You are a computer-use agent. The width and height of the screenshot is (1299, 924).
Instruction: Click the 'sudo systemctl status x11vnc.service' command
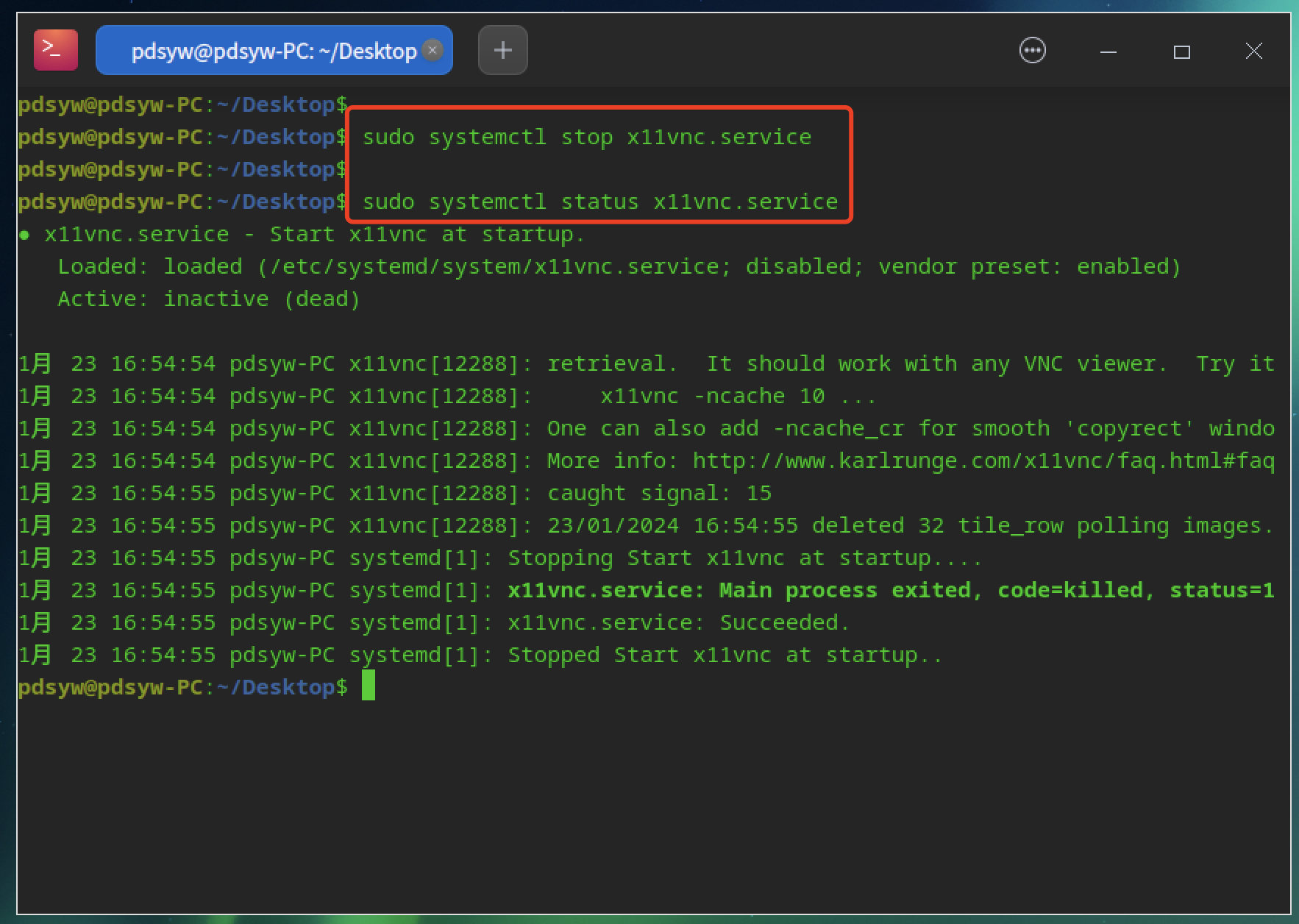[x=600, y=202]
